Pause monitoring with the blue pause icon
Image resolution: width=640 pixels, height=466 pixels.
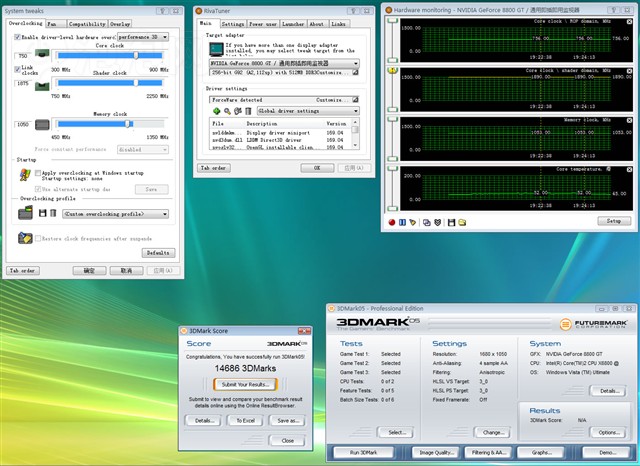(402, 222)
